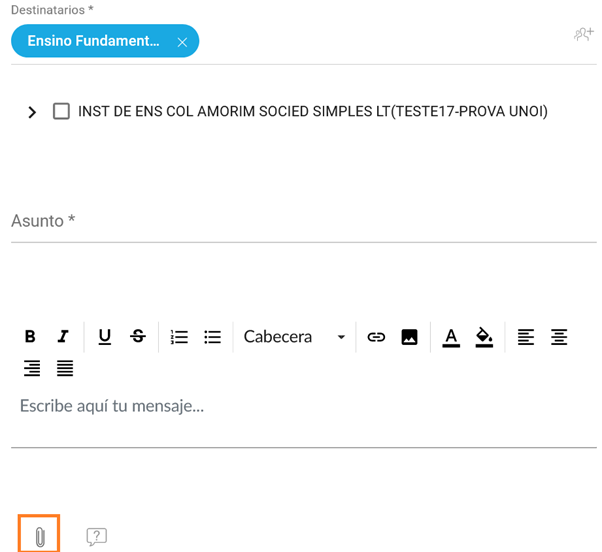The image size is (602, 552).
Task: Open the Cabecera heading dropdown
Action: click(294, 337)
